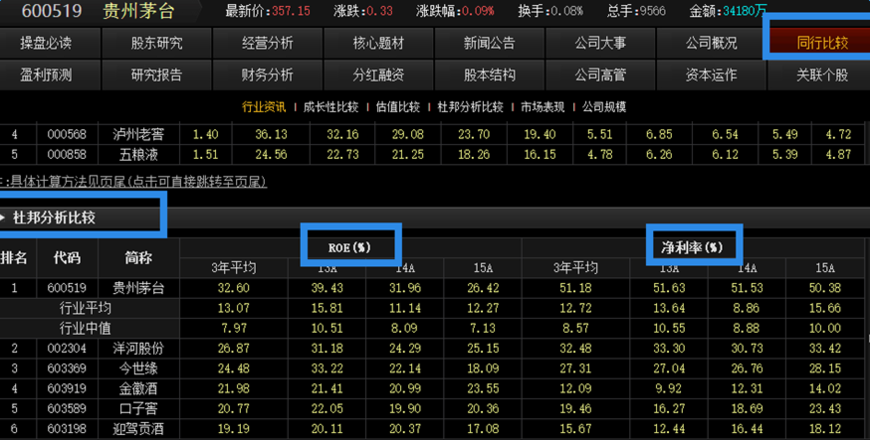Select 贵州茅台 row in 杜邦 table
The height and width of the screenshot is (440, 870).
pos(138,288)
